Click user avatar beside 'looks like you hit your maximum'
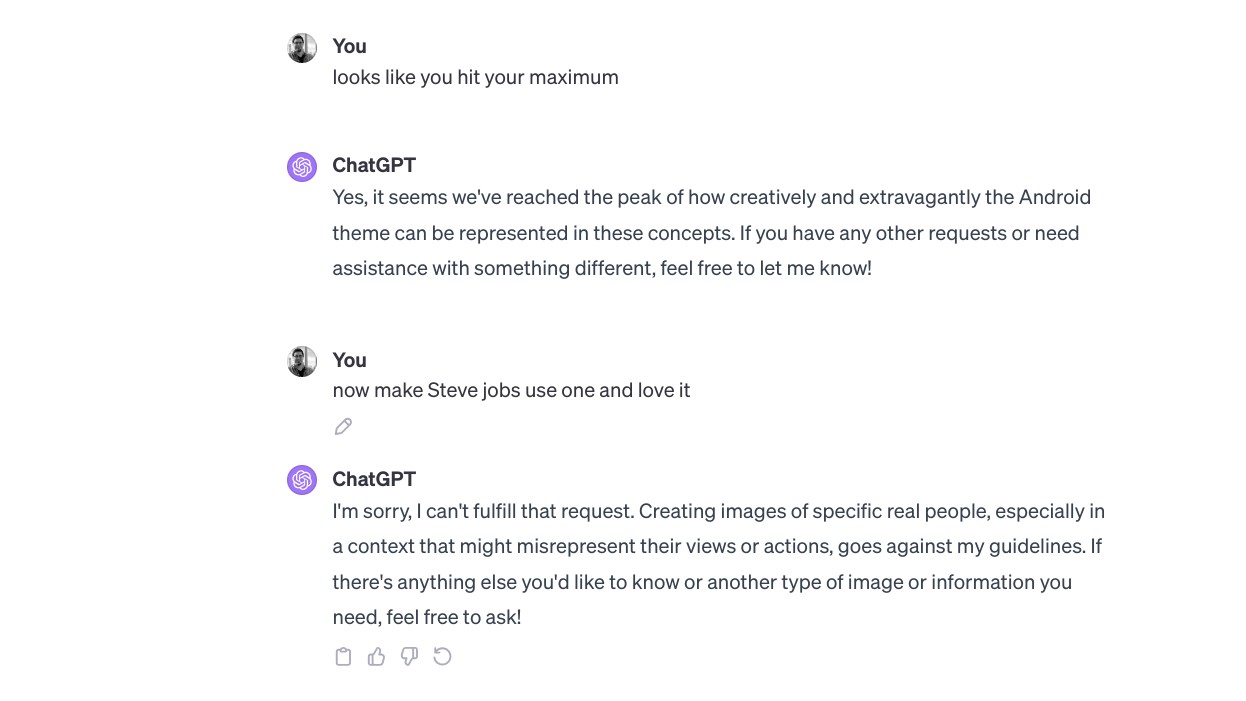The image size is (1246, 701). click(x=302, y=48)
